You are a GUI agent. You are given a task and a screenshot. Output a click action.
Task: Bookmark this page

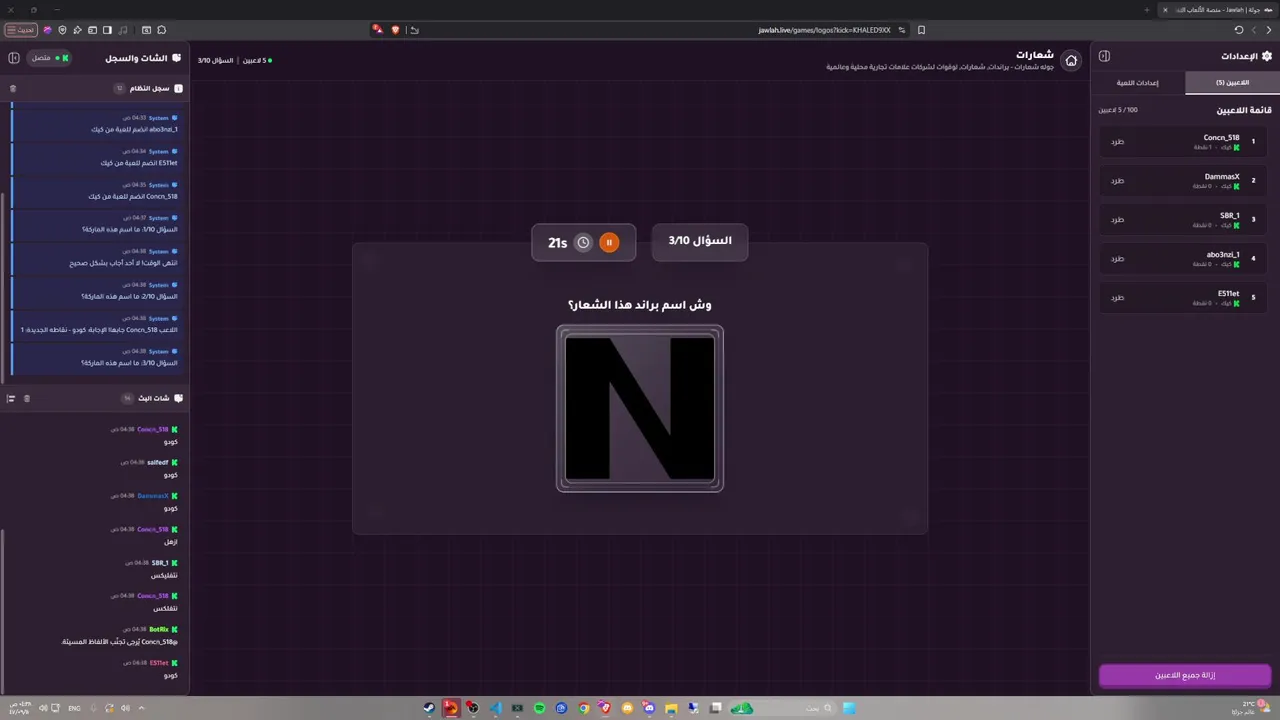point(921,30)
